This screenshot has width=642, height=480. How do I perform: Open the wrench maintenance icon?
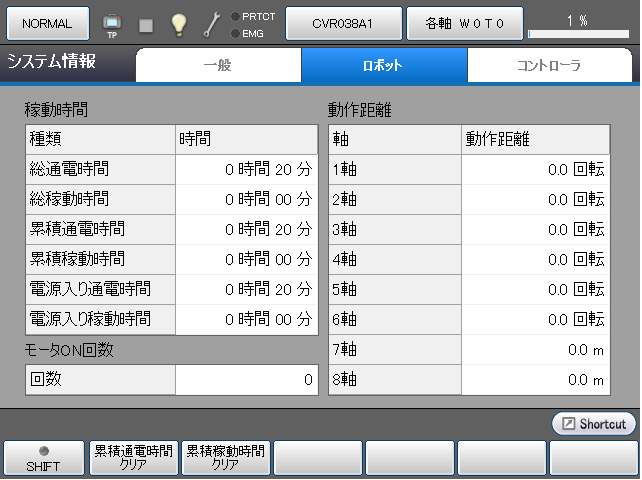(x=213, y=24)
